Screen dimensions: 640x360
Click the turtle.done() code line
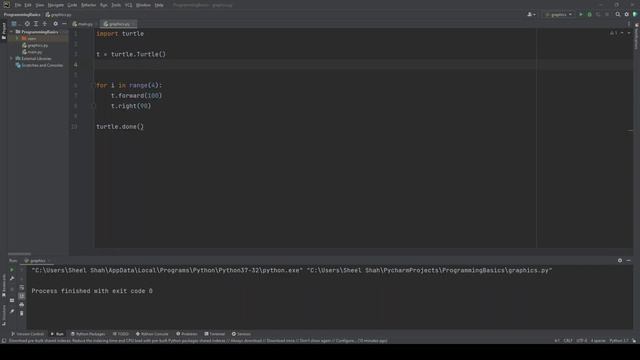click(120, 127)
